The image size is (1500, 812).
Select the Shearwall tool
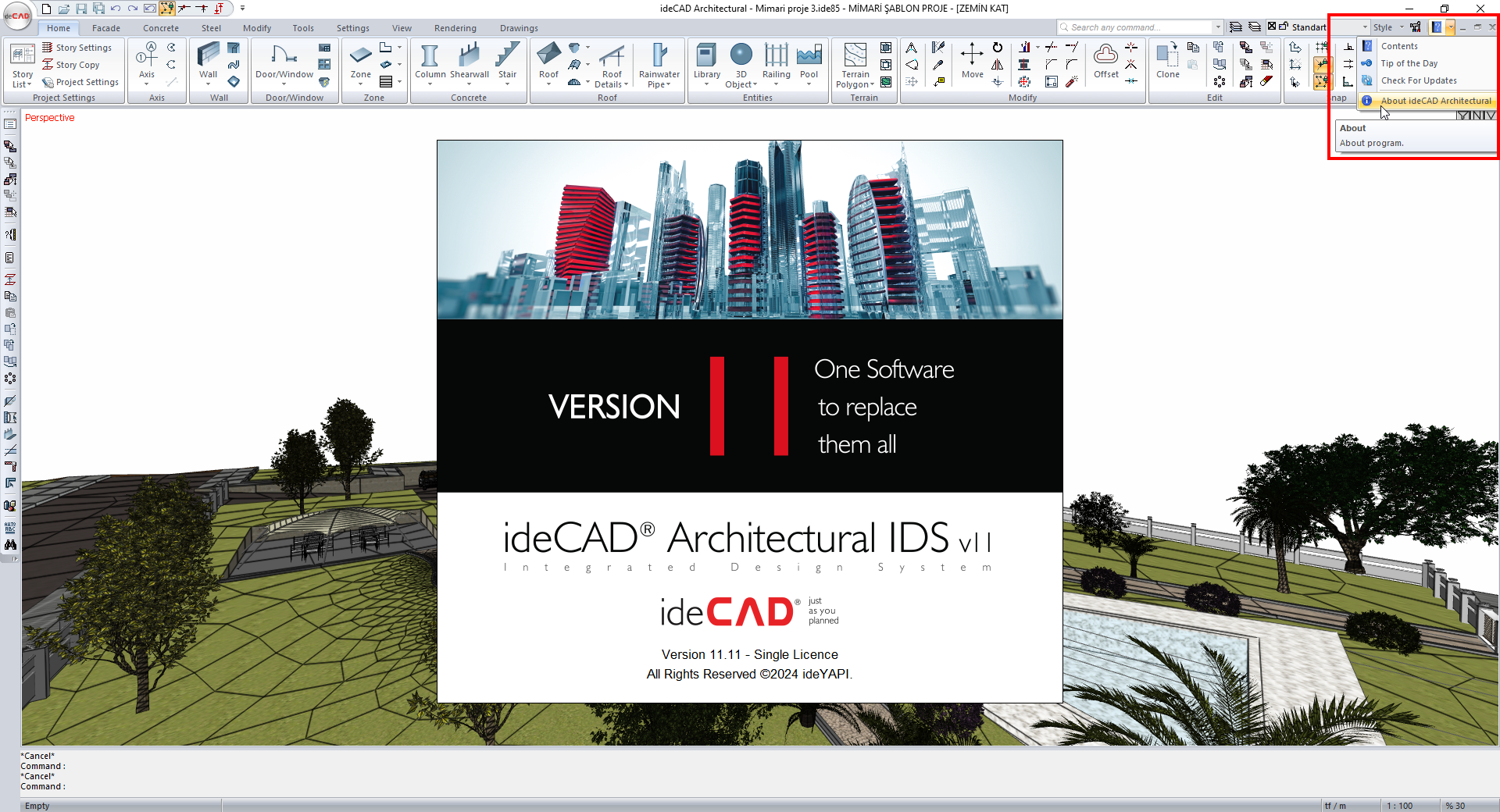470,62
